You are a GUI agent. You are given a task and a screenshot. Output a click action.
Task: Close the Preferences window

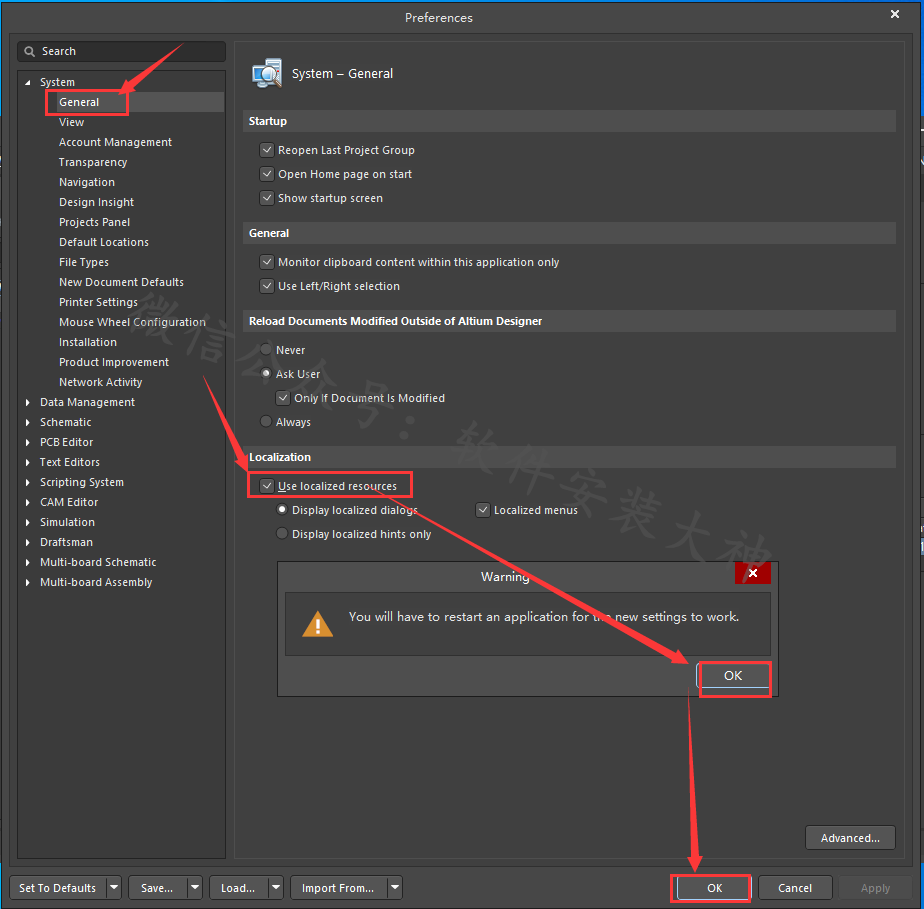[x=895, y=14]
